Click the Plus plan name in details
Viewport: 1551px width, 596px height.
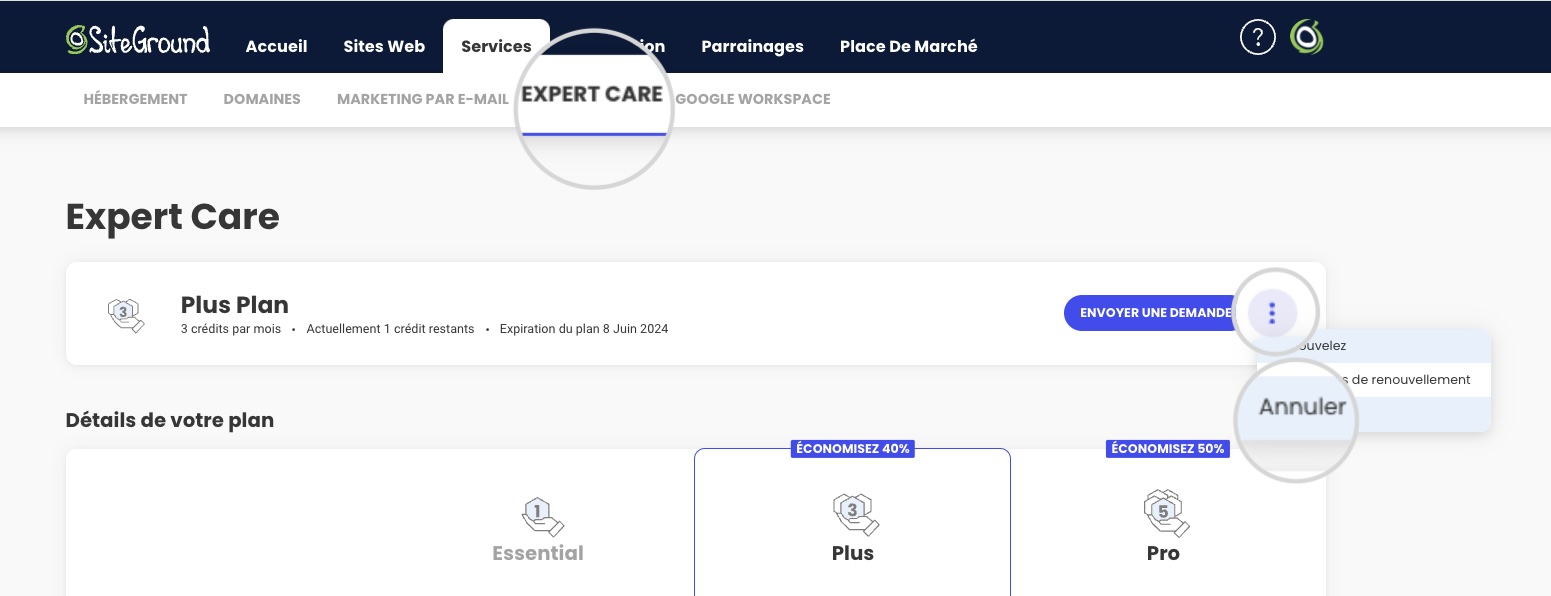(x=853, y=553)
